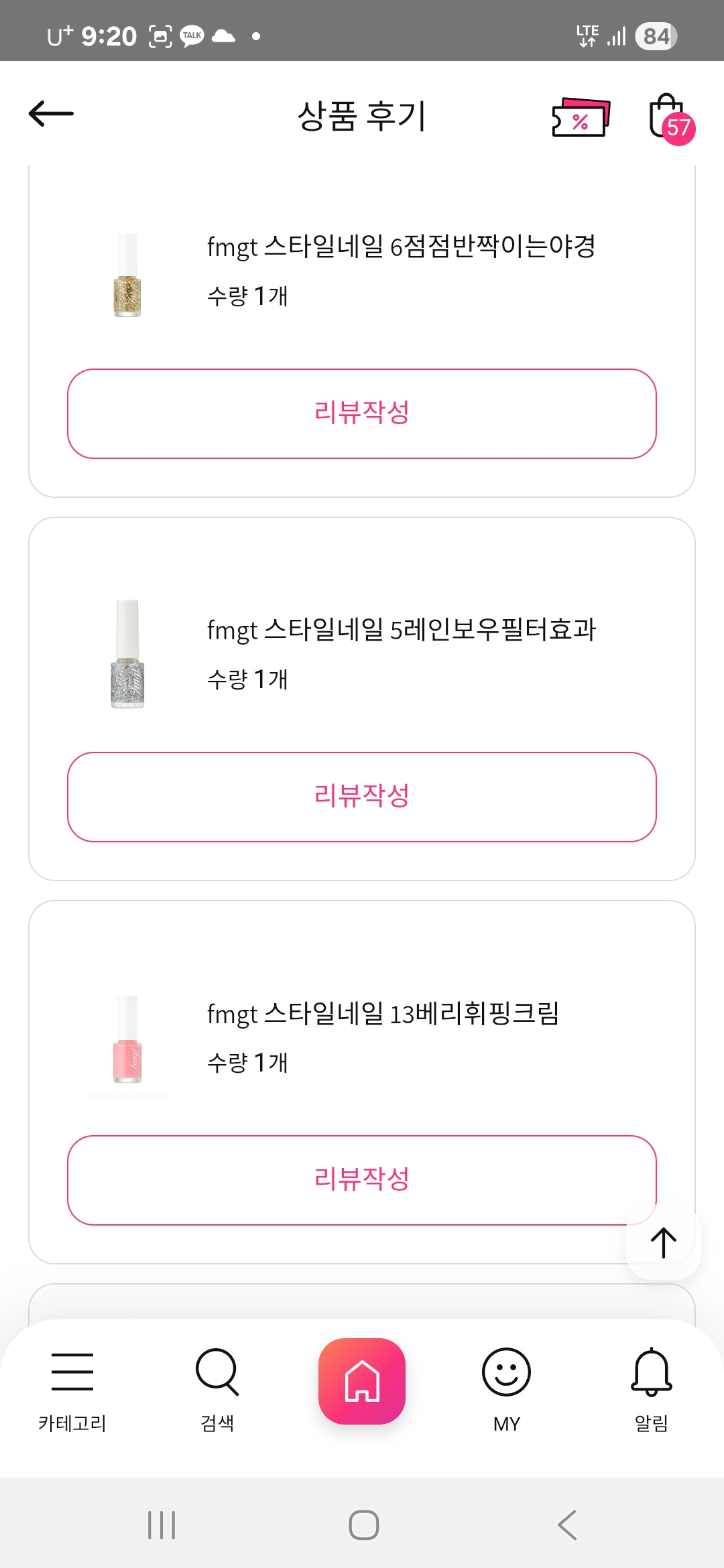This screenshot has height=1568, width=724.
Task: Tap the back arrow in header
Action: coord(51,114)
